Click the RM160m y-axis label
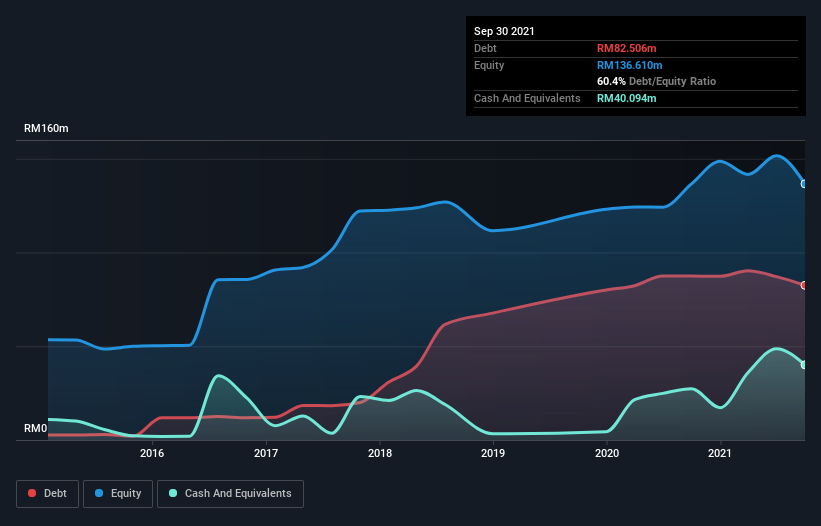 (x=46, y=128)
